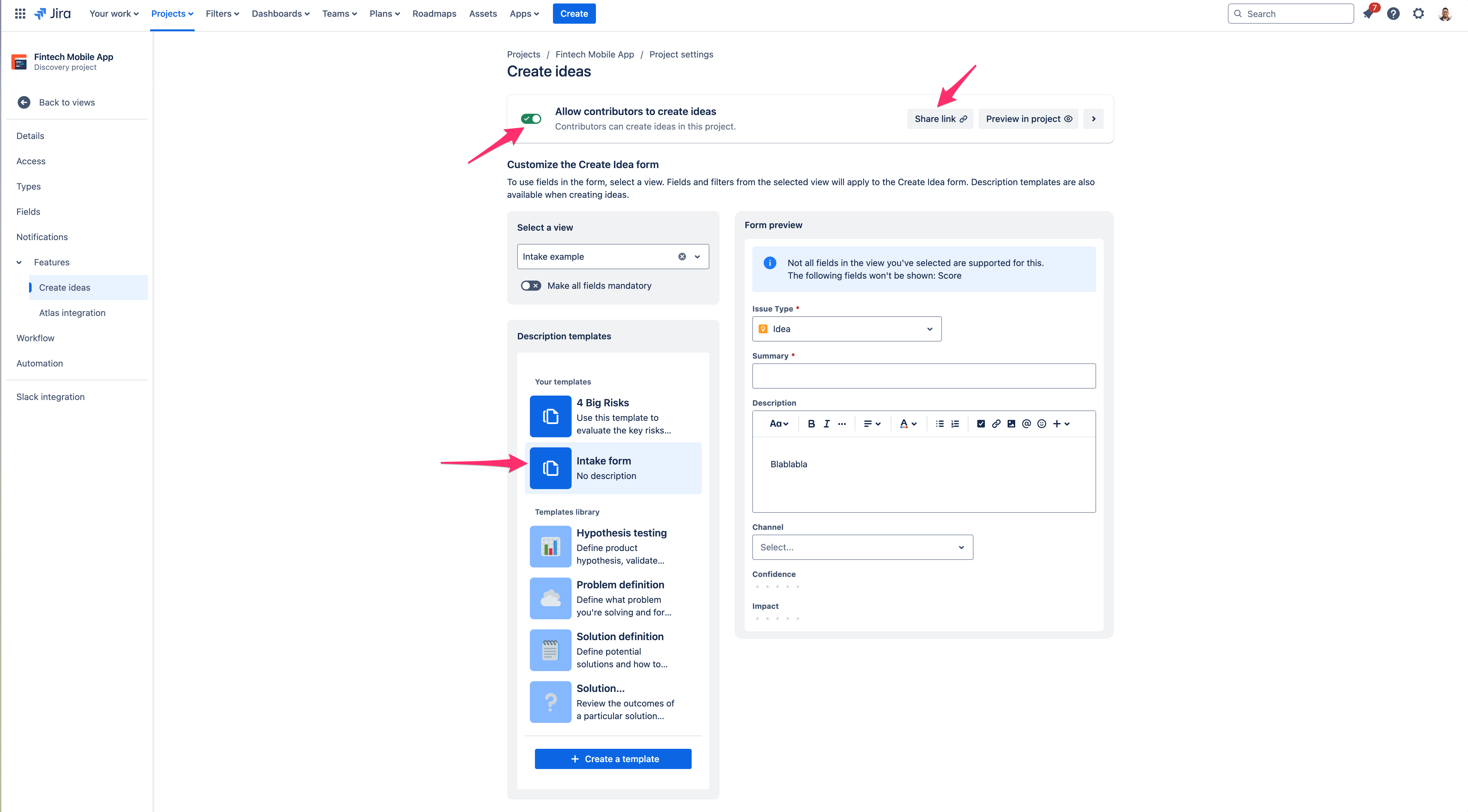The image size is (1468, 812).
Task: Click the Share link button
Action: pos(940,118)
